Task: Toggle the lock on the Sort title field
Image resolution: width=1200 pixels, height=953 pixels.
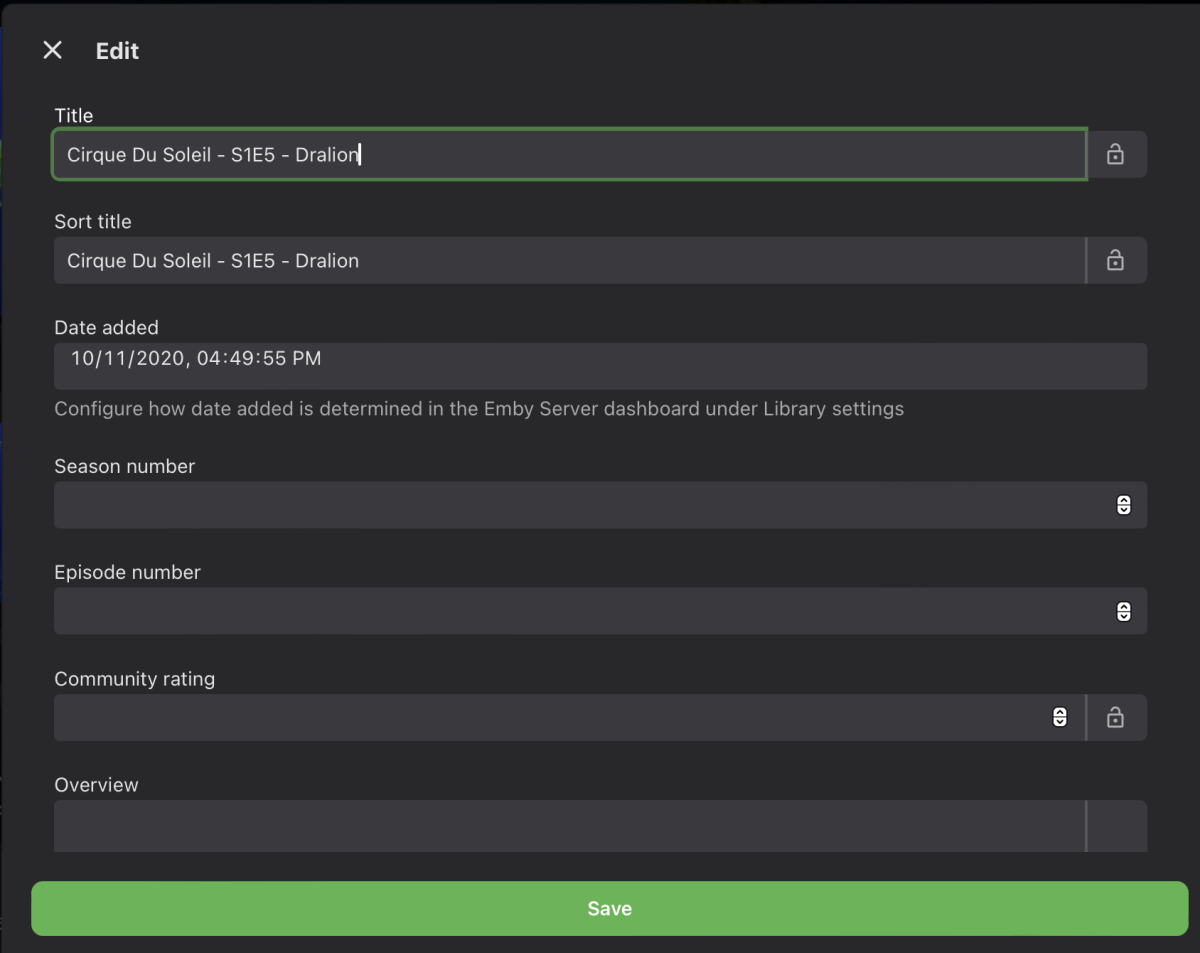Action: coord(1116,260)
